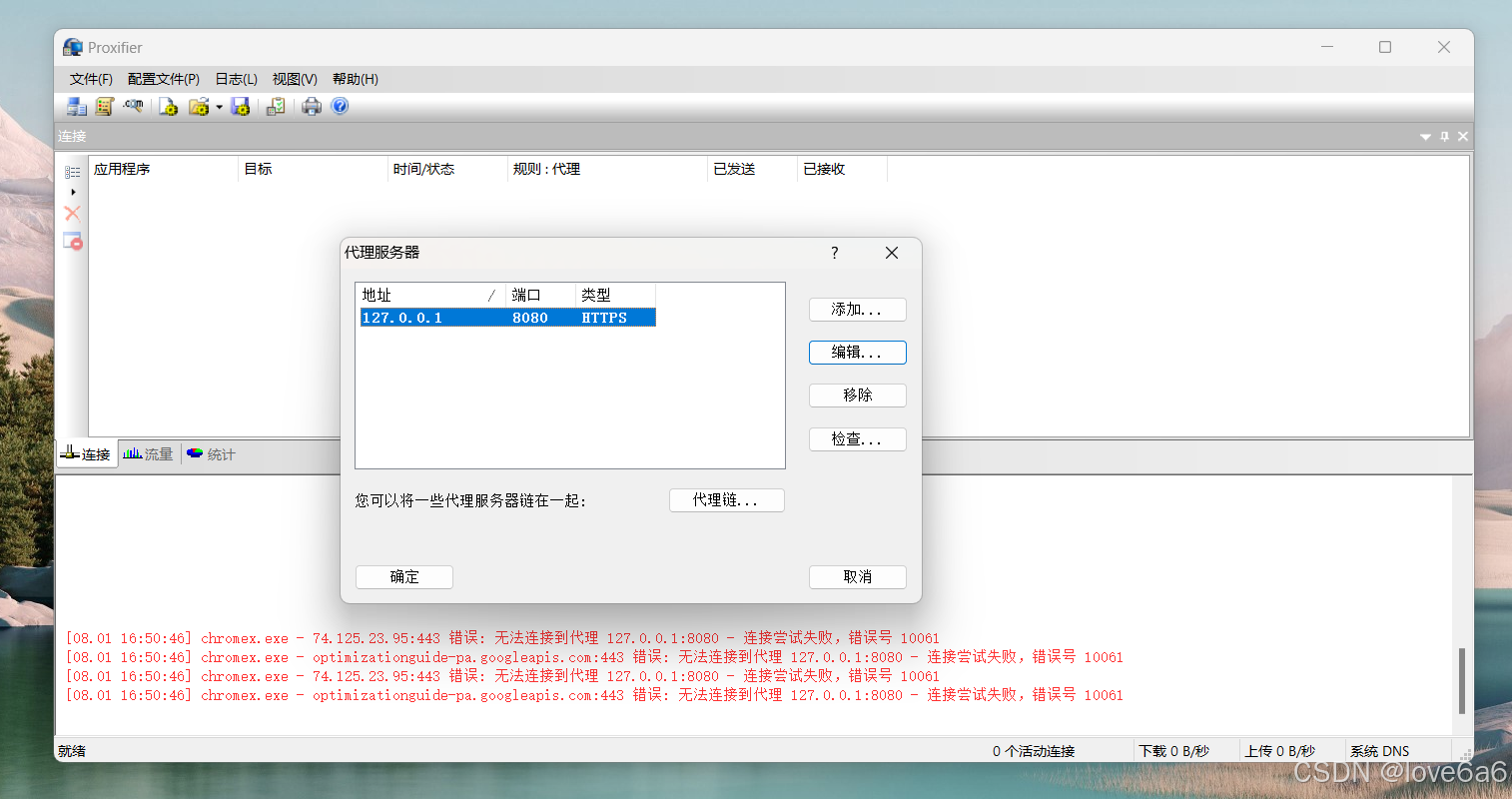
Task: Toggle pin on connections panel
Action: (1444, 137)
